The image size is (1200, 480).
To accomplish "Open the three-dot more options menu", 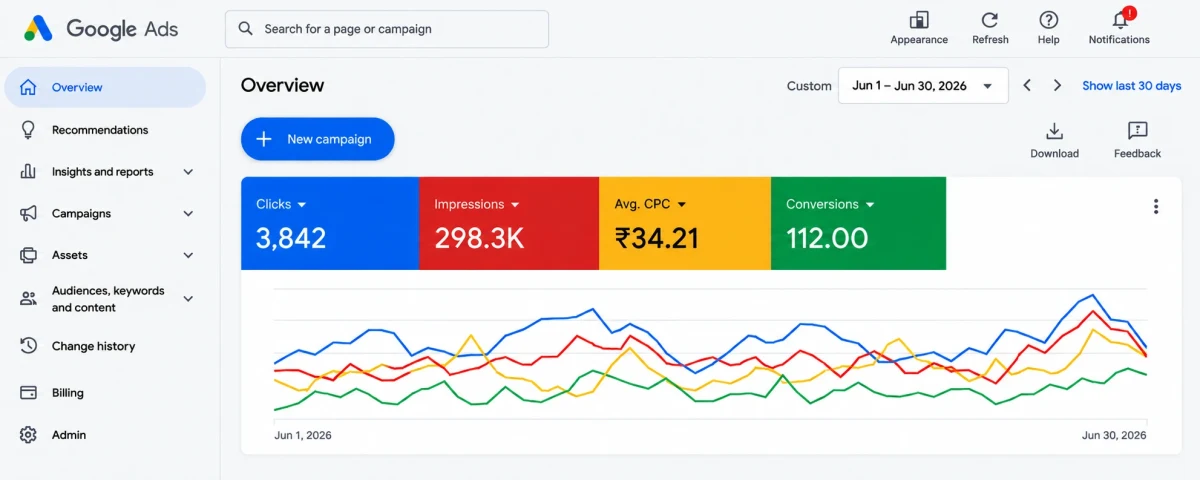I will [1156, 207].
